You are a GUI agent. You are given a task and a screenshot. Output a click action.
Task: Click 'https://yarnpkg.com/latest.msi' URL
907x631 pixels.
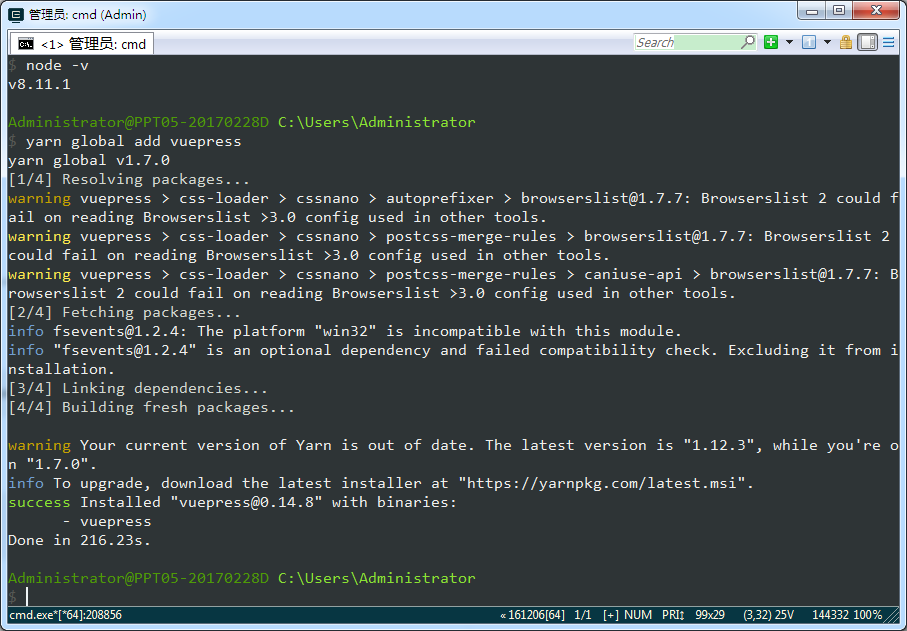[601, 483]
